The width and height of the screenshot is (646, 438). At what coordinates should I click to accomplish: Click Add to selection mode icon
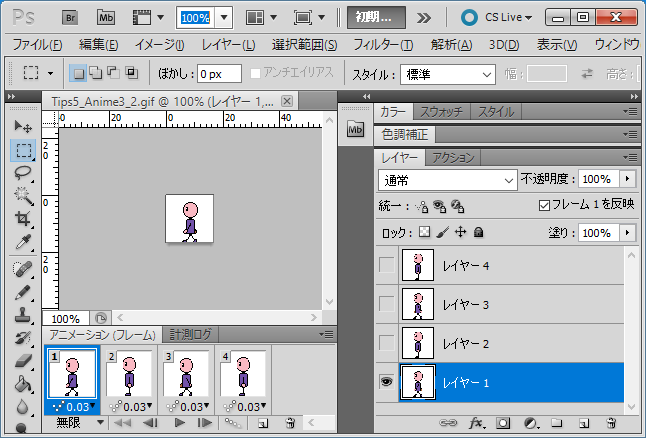[96, 73]
